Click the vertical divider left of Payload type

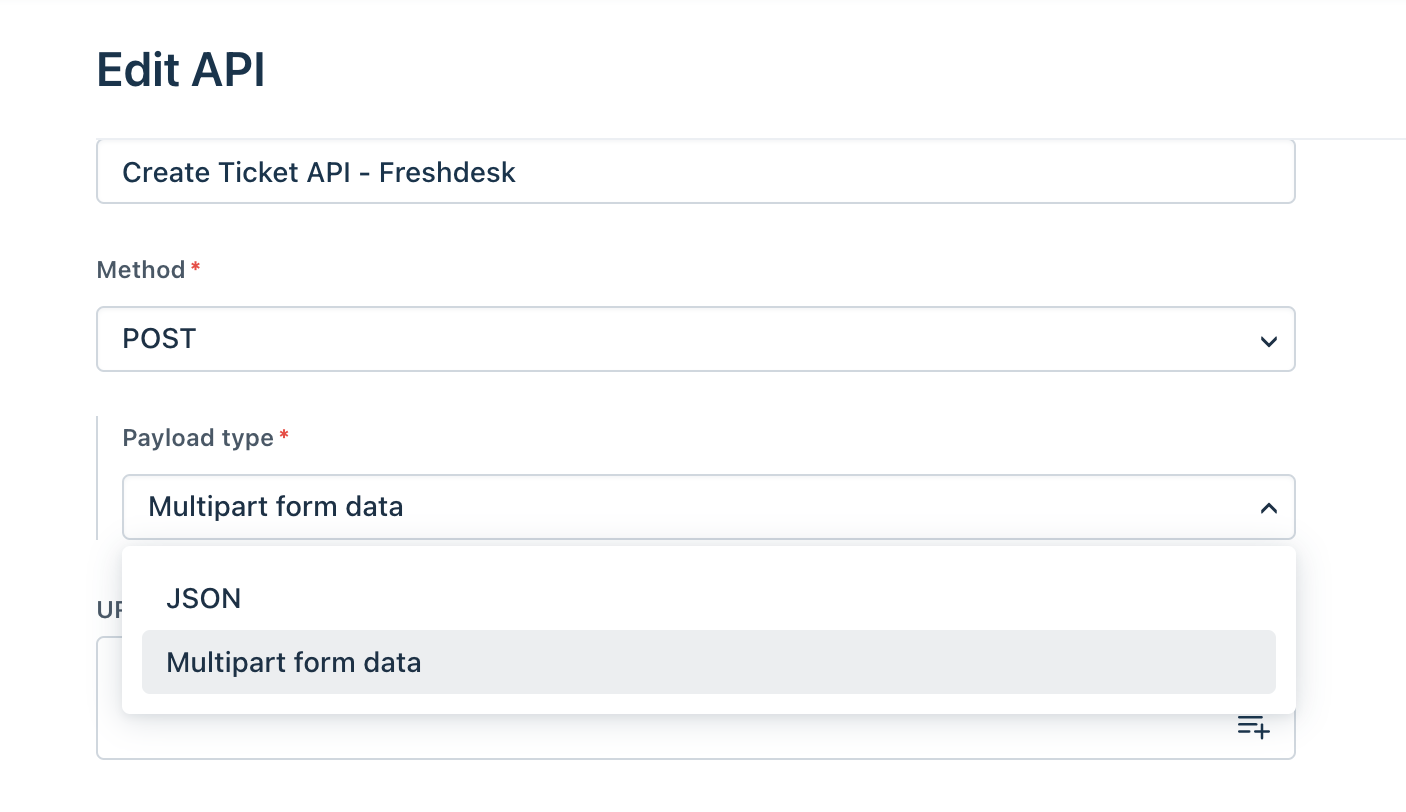tap(97, 478)
